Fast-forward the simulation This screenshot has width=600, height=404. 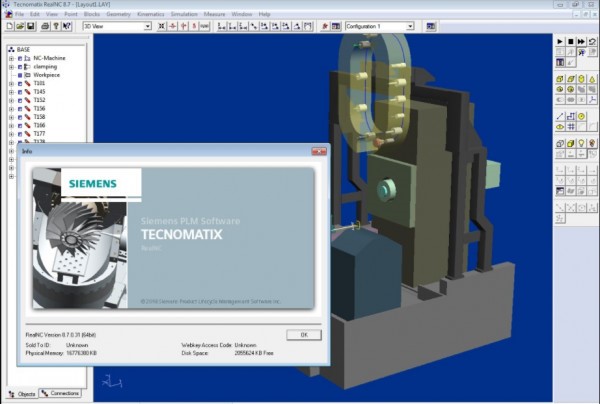581,41
